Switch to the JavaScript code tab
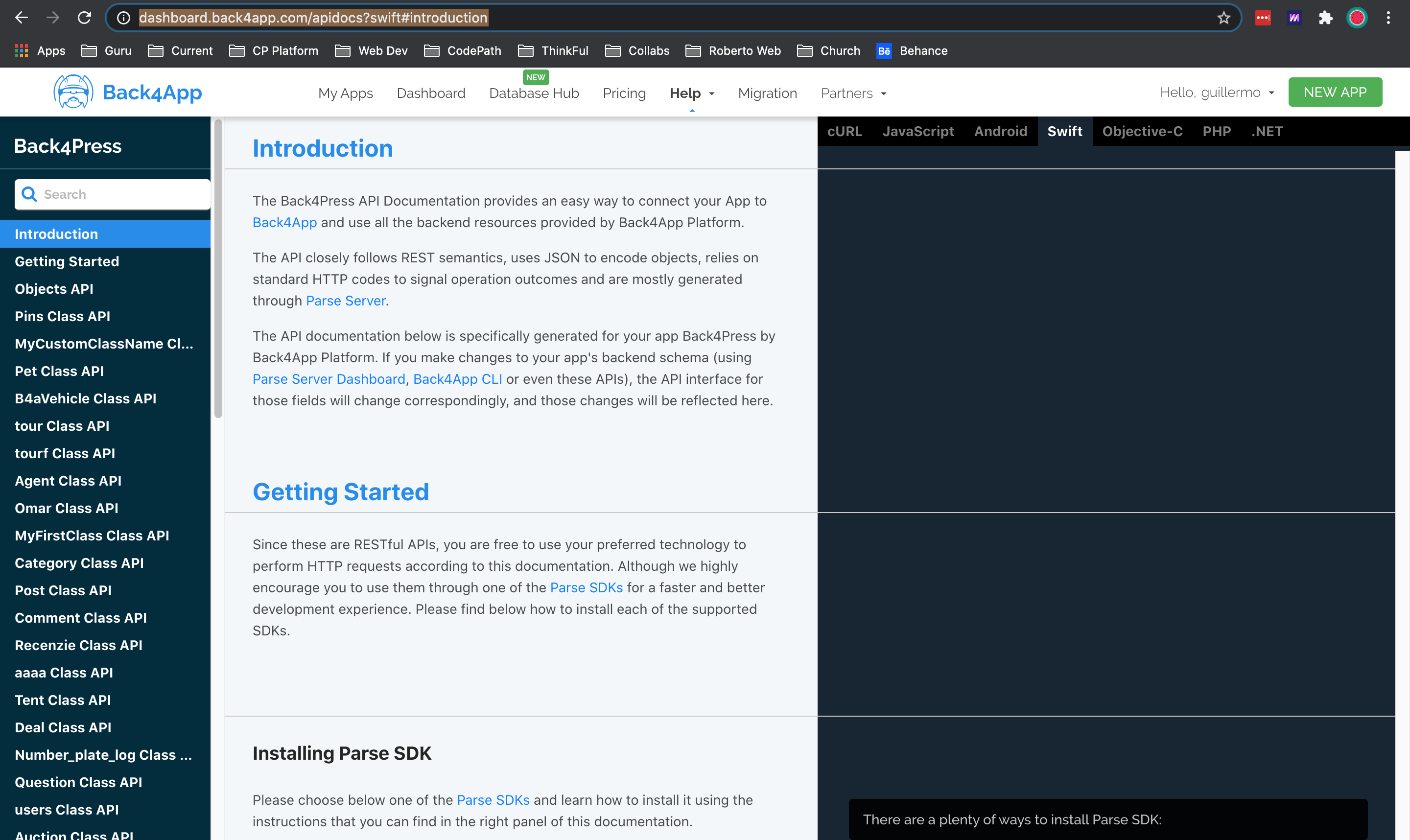This screenshot has height=840, width=1410. coord(917,131)
